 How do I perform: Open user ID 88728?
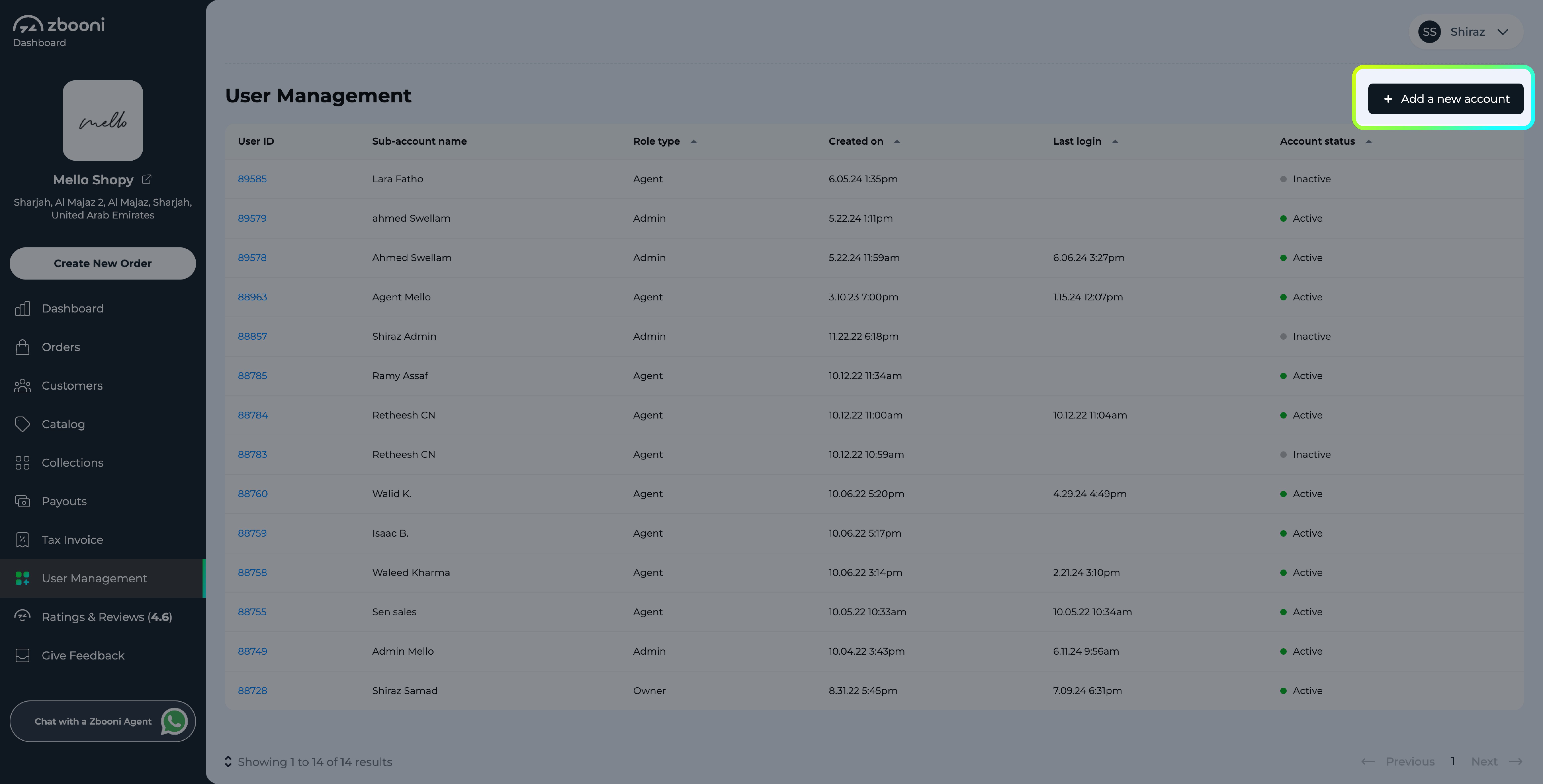point(252,691)
